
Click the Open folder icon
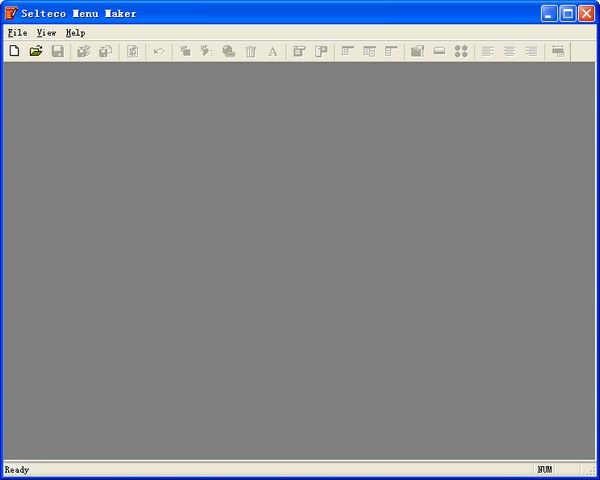coord(36,51)
